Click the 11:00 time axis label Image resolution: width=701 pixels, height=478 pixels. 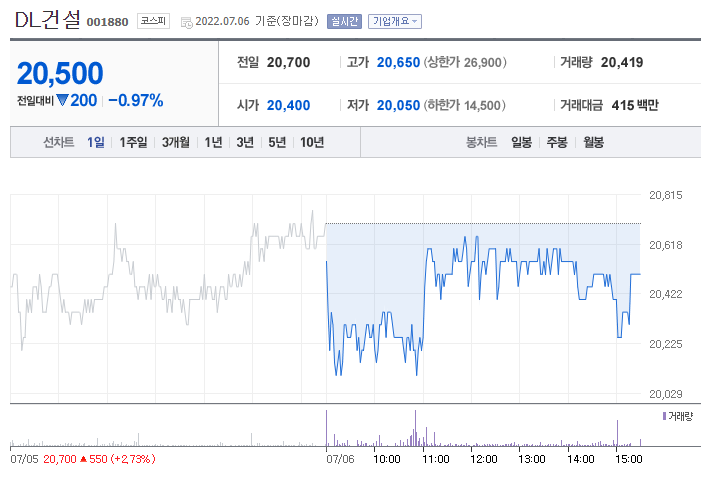436,459
